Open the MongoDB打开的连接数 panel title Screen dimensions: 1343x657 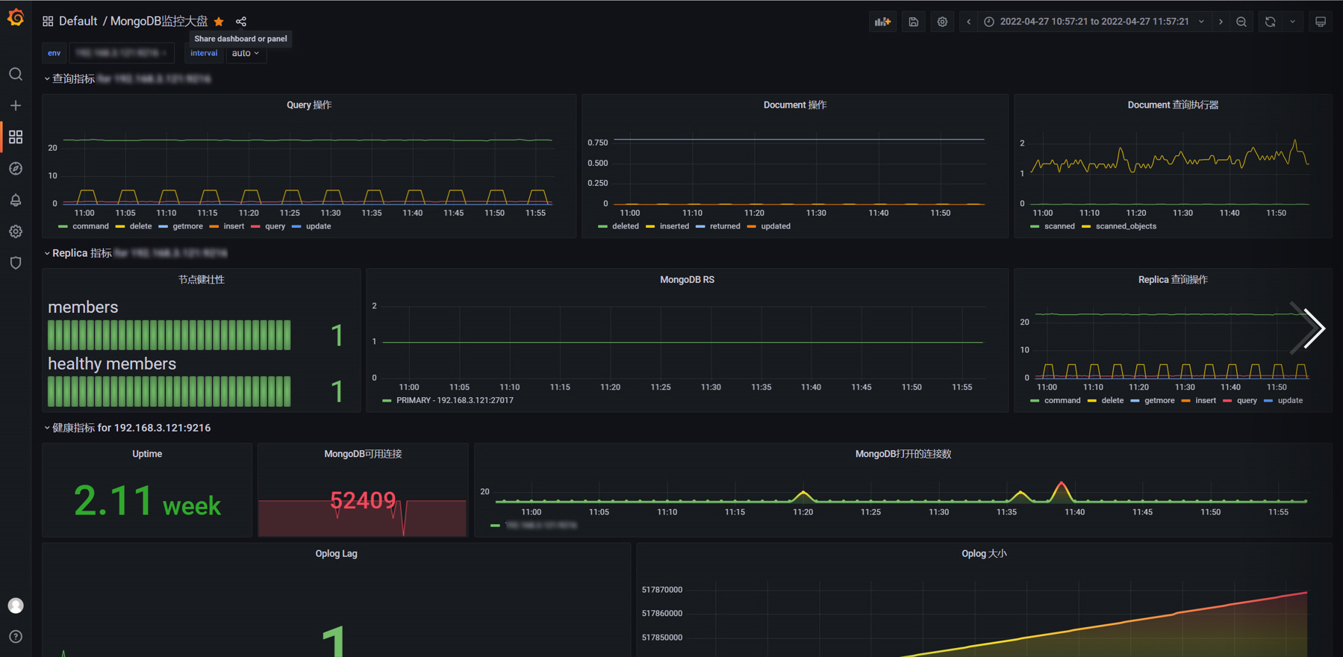[x=903, y=454]
